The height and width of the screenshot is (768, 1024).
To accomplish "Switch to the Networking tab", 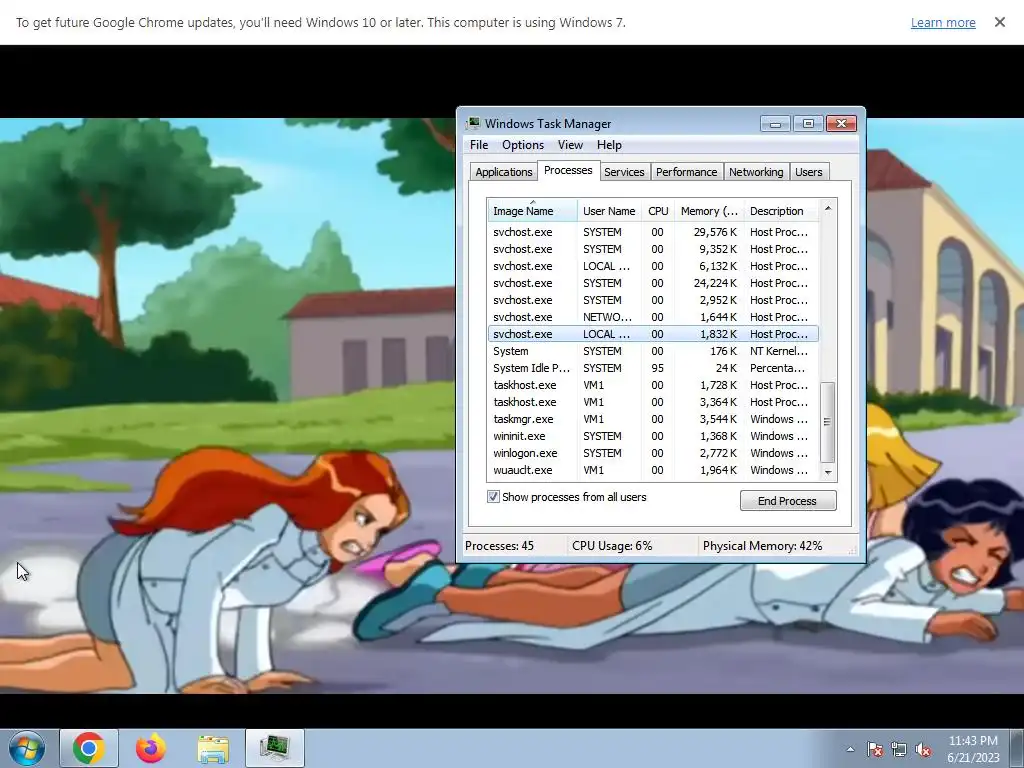I will [x=756, y=172].
